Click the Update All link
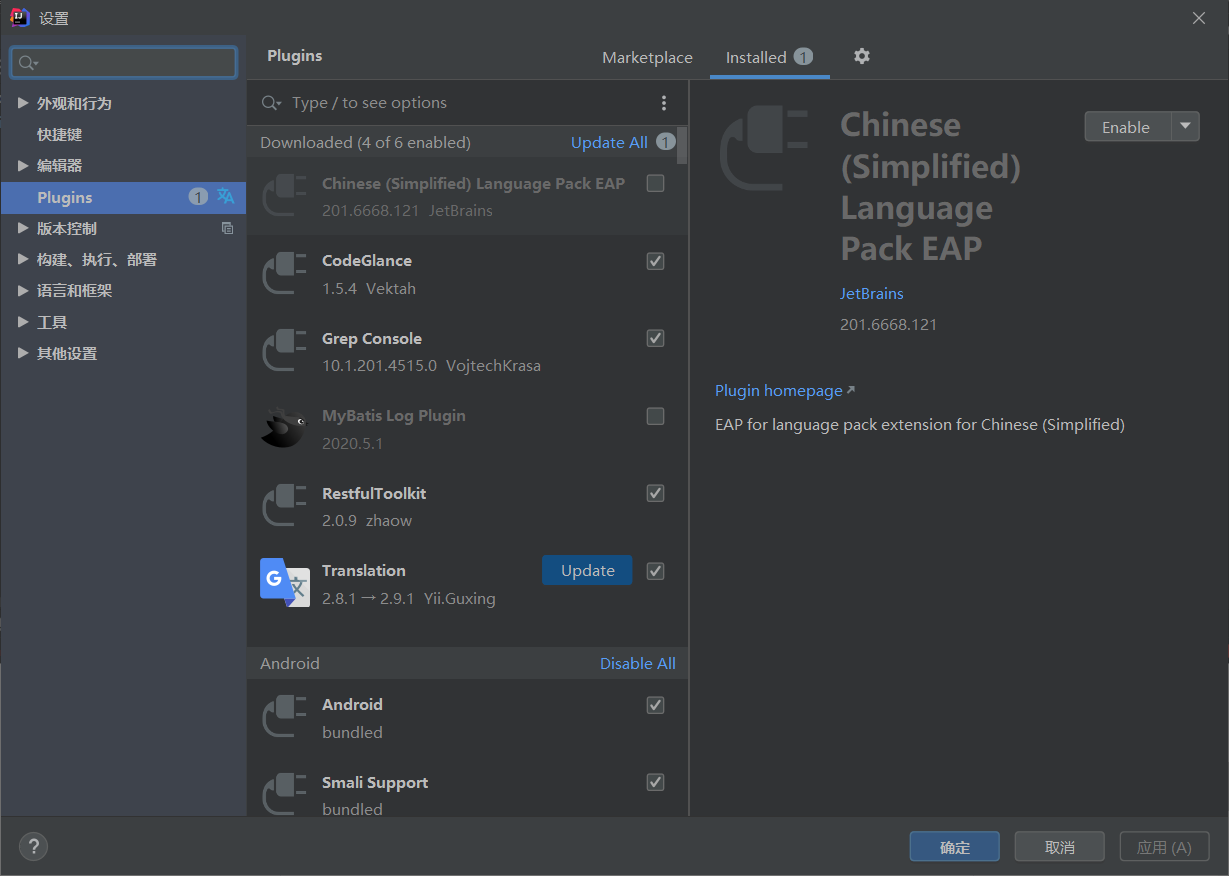The image size is (1229, 876). [609, 142]
